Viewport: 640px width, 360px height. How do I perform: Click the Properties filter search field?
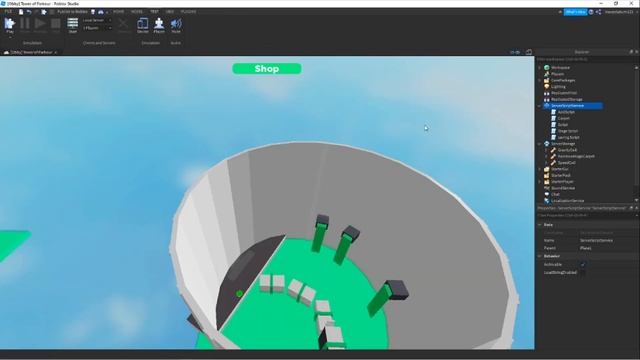pos(586,215)
